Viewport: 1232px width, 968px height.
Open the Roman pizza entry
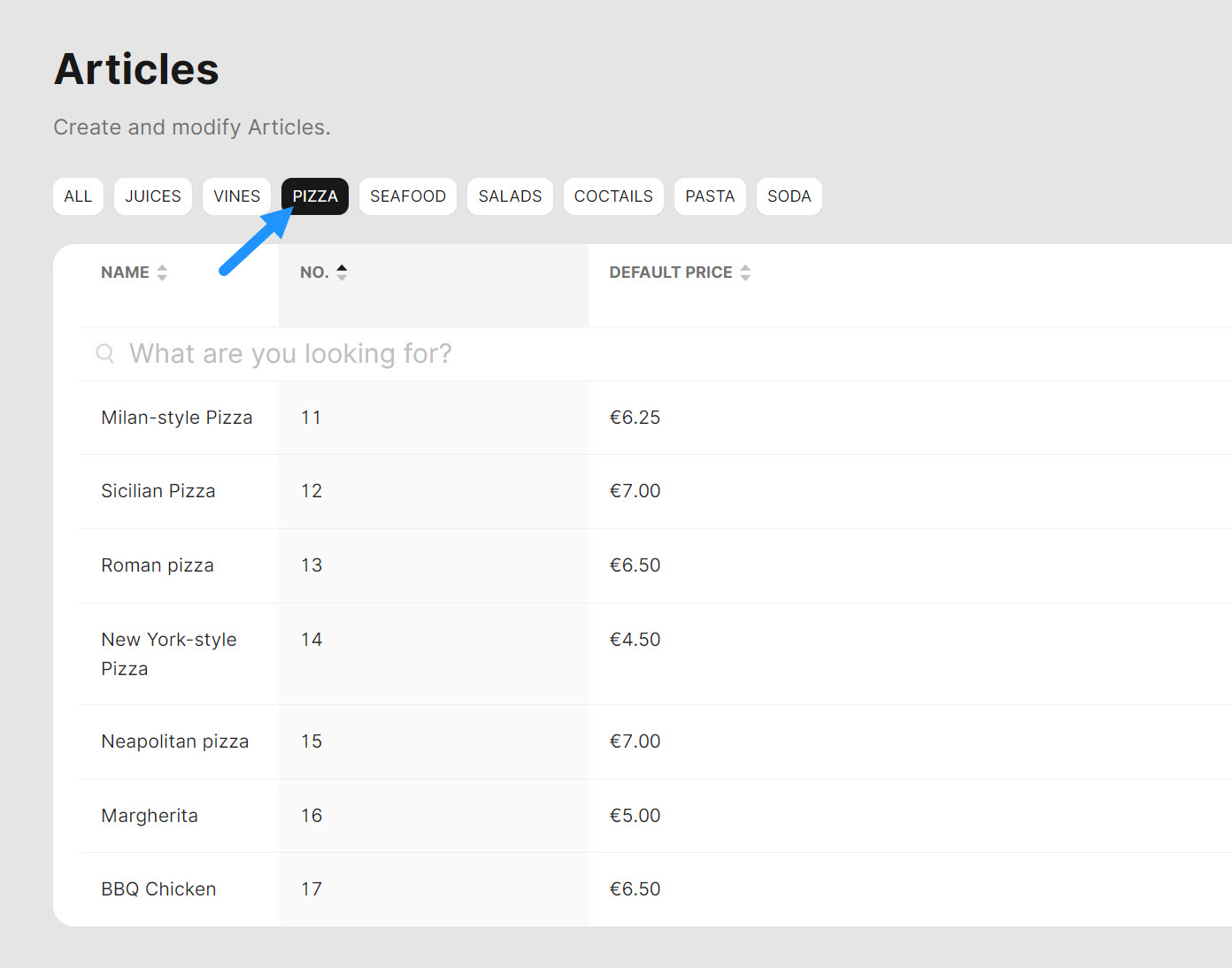tap(158, 565)
